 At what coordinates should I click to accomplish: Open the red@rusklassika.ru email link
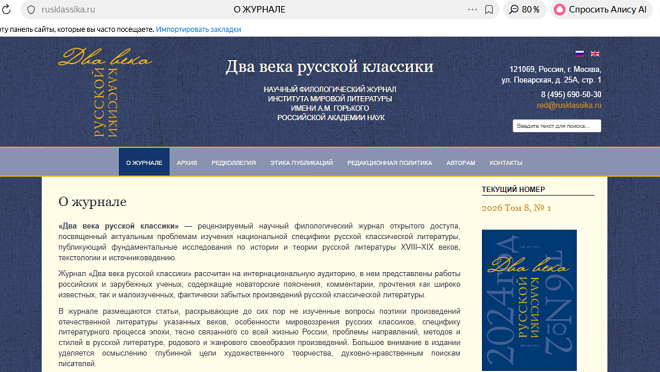pos(569,105)
